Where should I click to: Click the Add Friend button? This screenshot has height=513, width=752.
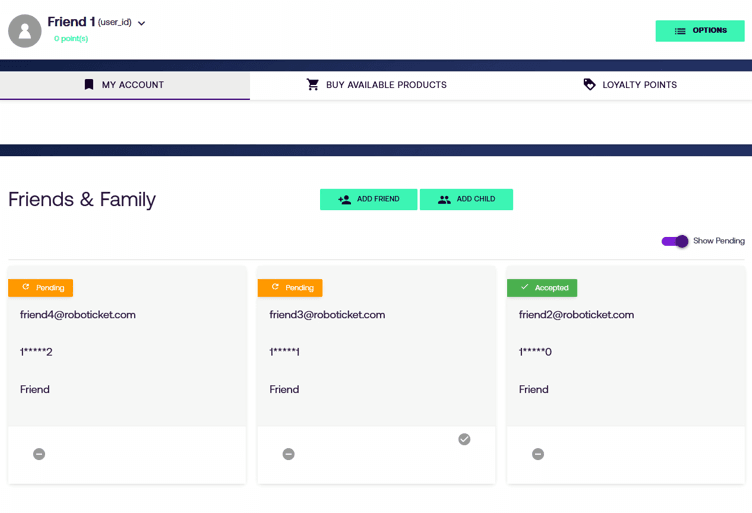(368, 199)
